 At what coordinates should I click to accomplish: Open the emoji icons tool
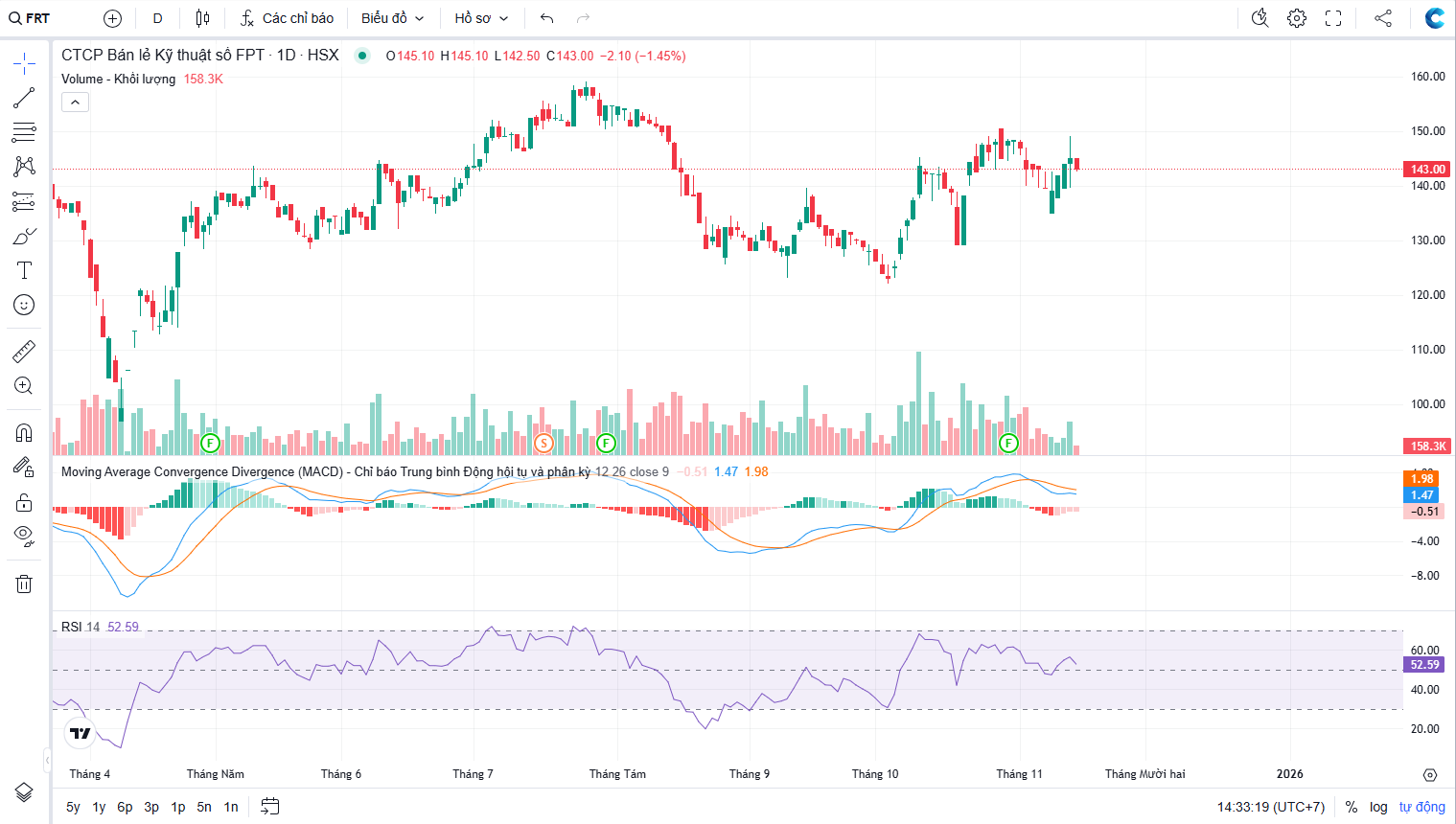[24, 305]
